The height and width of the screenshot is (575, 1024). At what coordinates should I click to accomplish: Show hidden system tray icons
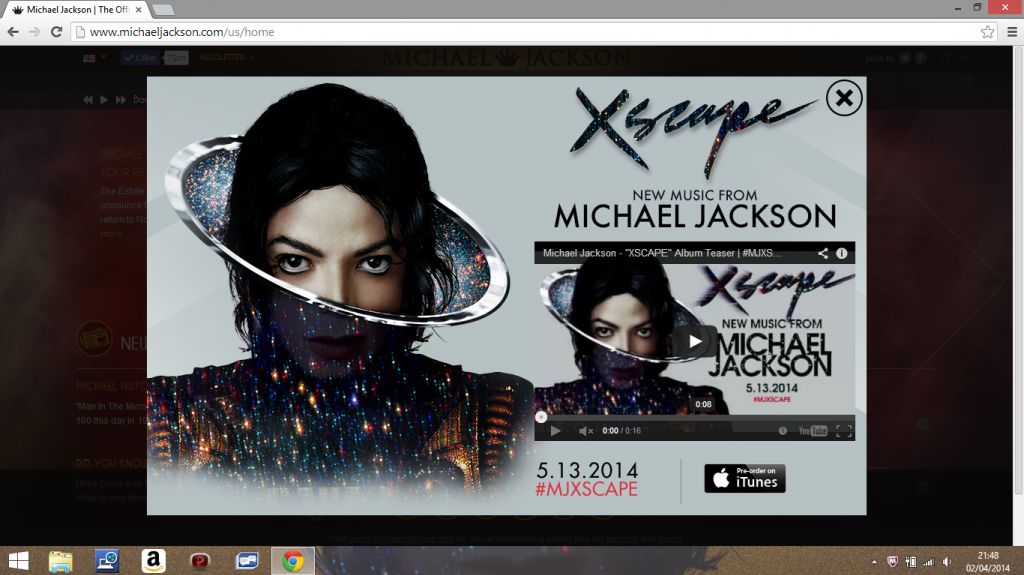coord(877,561)
